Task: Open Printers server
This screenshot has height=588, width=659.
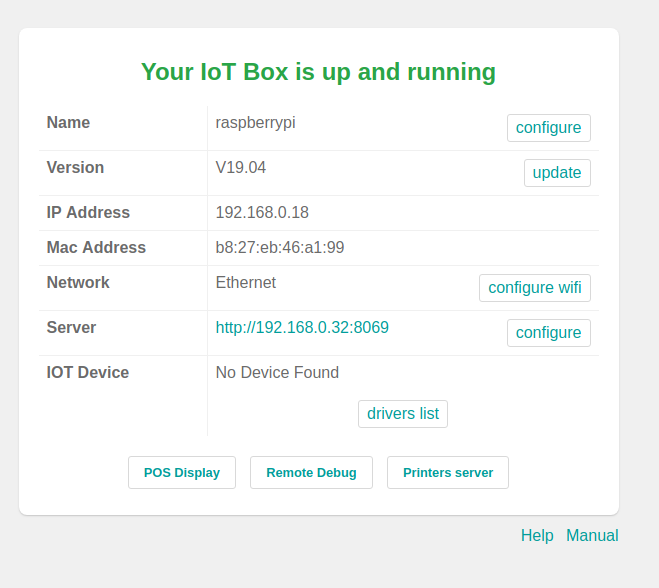Action: (x=448, y=472)
